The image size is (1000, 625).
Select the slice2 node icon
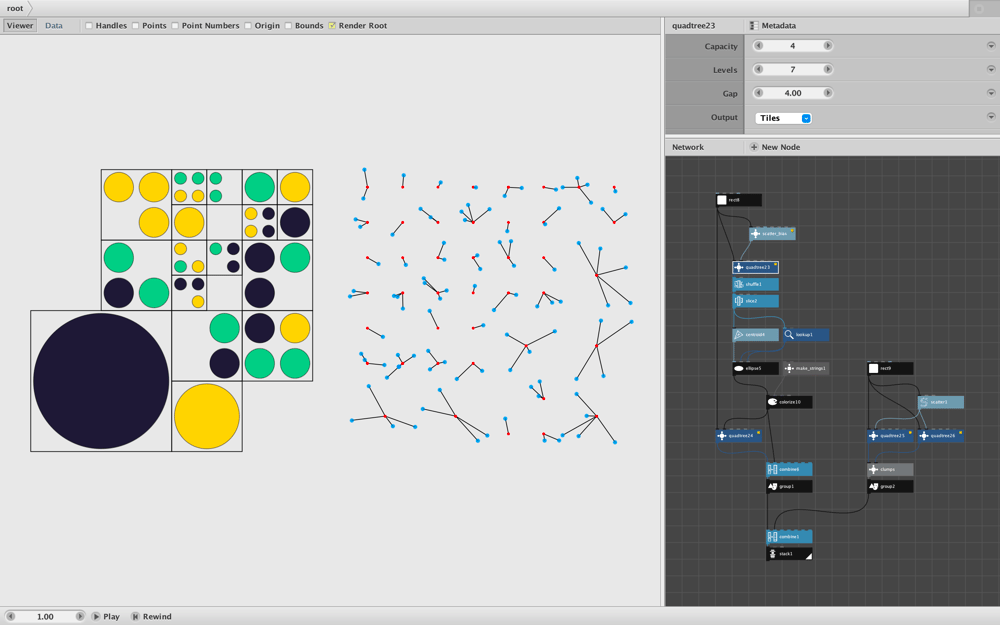click(739, 301)
